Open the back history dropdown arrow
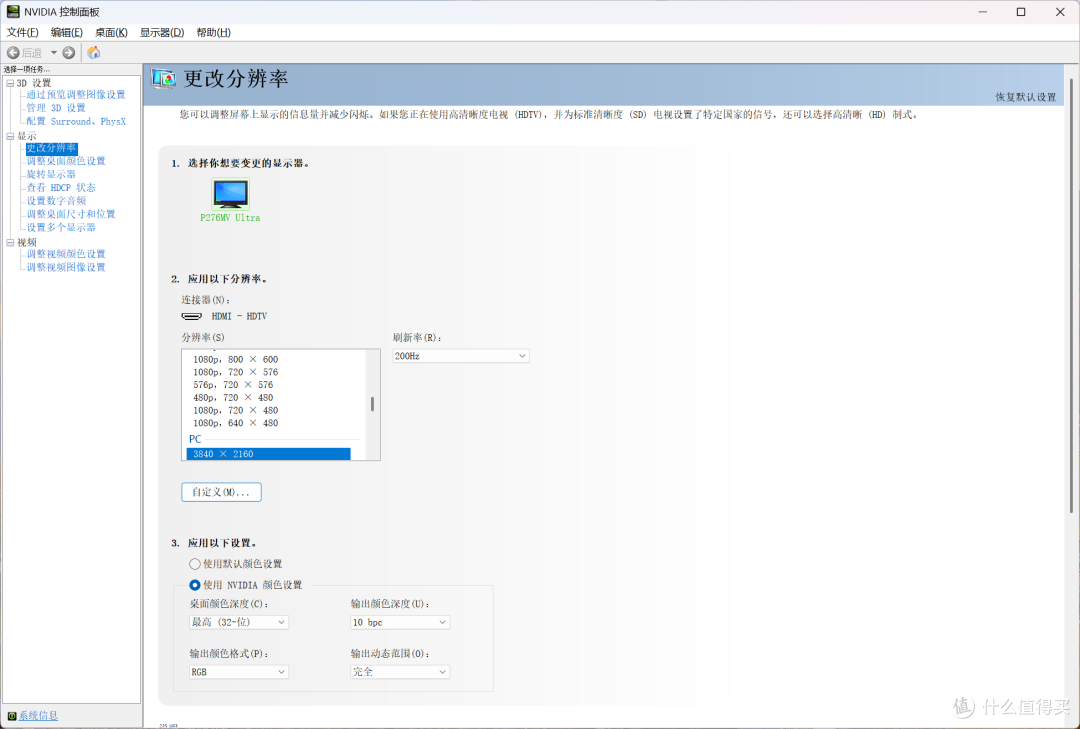1080x729 pixels. (x=54, y=52)
